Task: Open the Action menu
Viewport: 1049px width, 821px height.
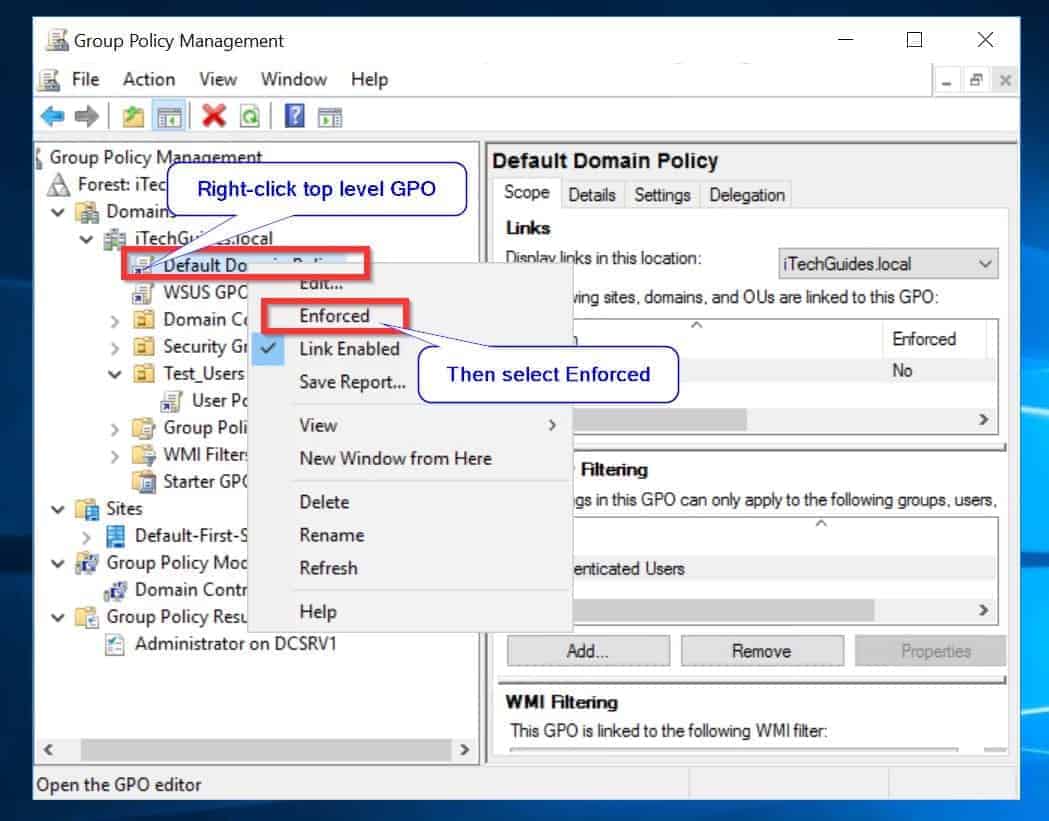Action: [148, 79]
